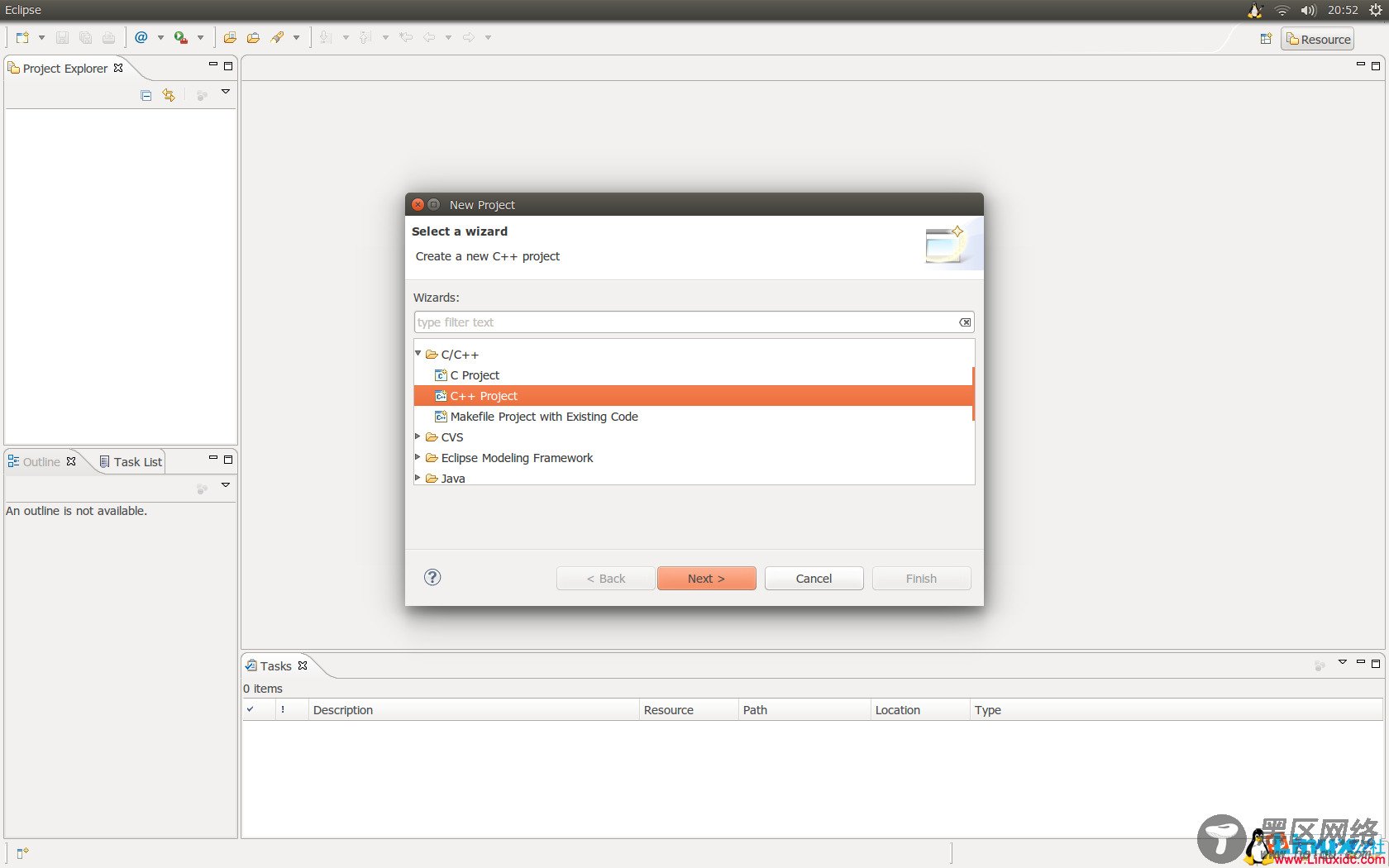Click the Next button in New Project
Screen dimensions: 1389x868
(707, 579)
